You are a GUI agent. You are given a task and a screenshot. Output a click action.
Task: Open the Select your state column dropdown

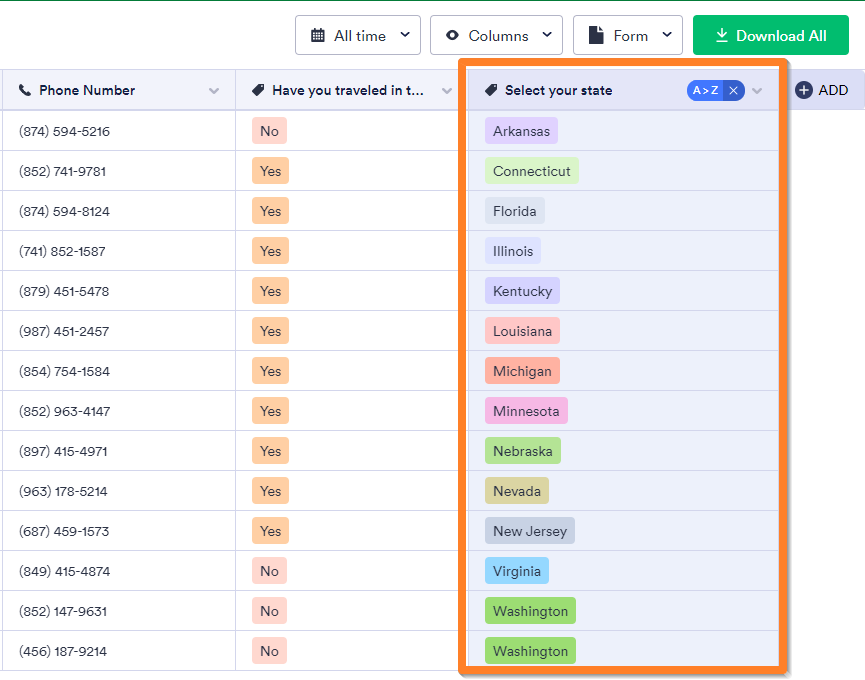[x=757, y=91]
